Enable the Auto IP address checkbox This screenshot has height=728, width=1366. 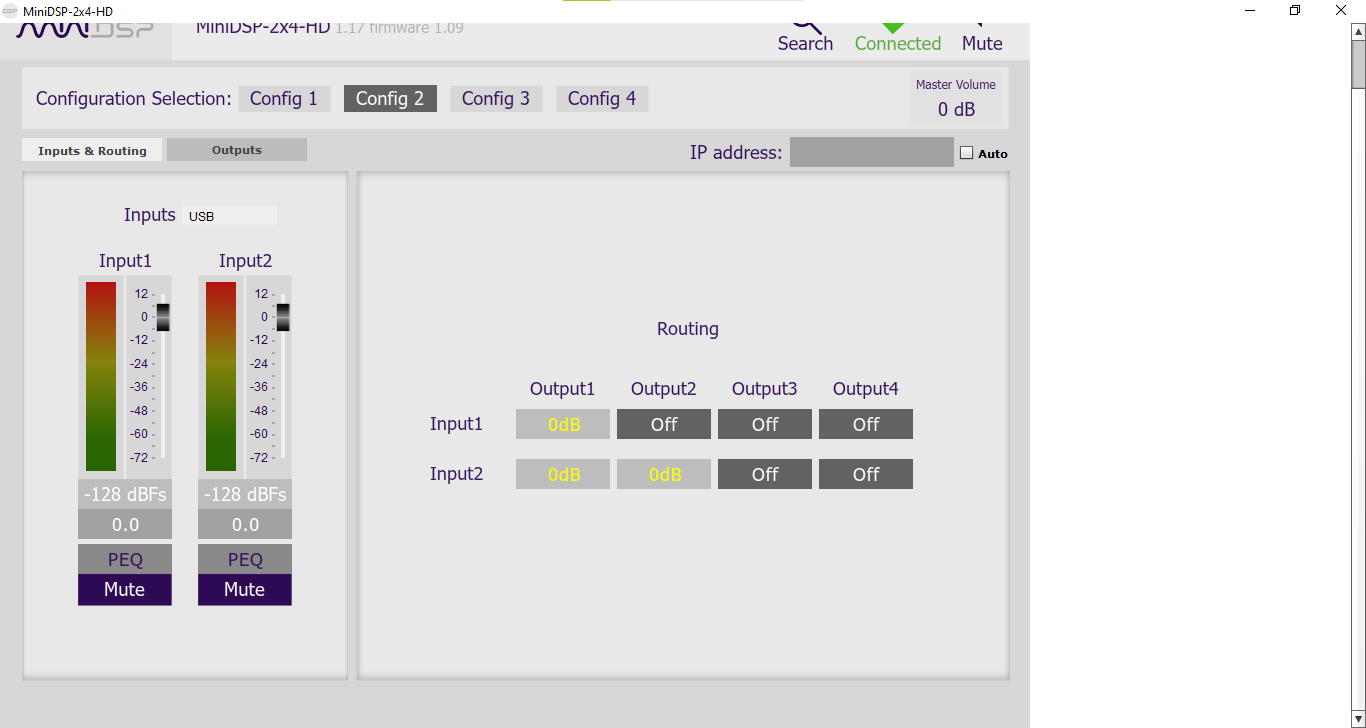pyautogui.click(x=966, y=153)
